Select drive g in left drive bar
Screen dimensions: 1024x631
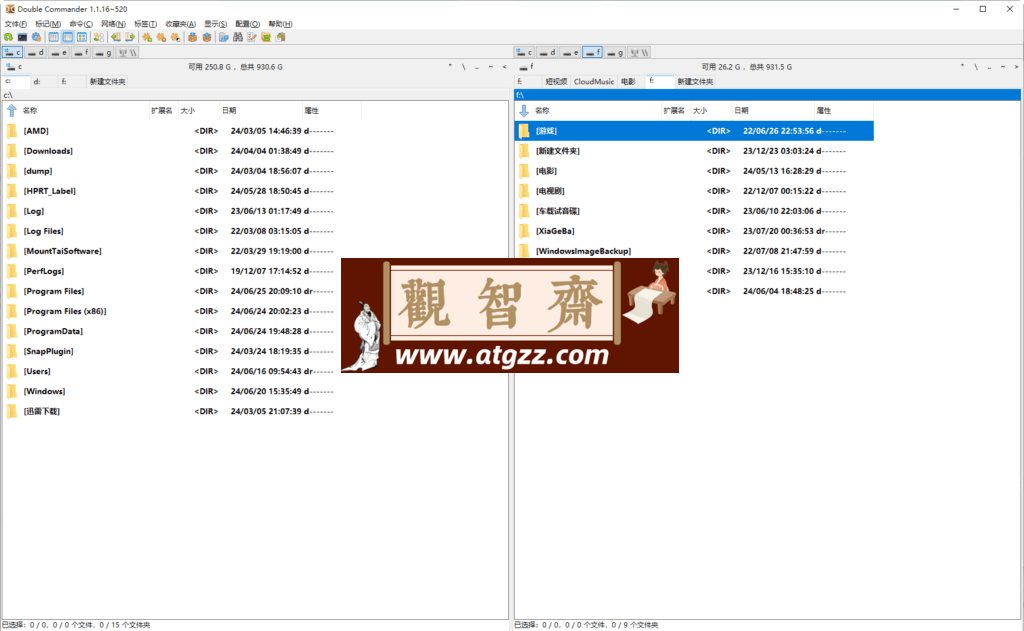tap(103, 52)
